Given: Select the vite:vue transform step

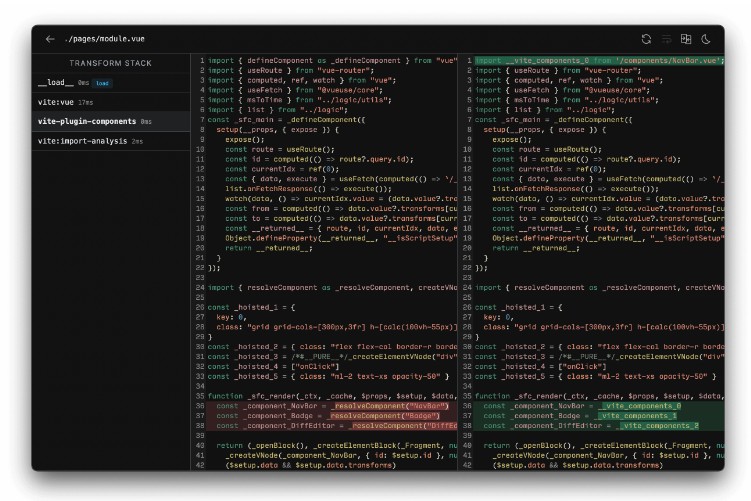Looking at the screenshot, I should pos(111,102).
